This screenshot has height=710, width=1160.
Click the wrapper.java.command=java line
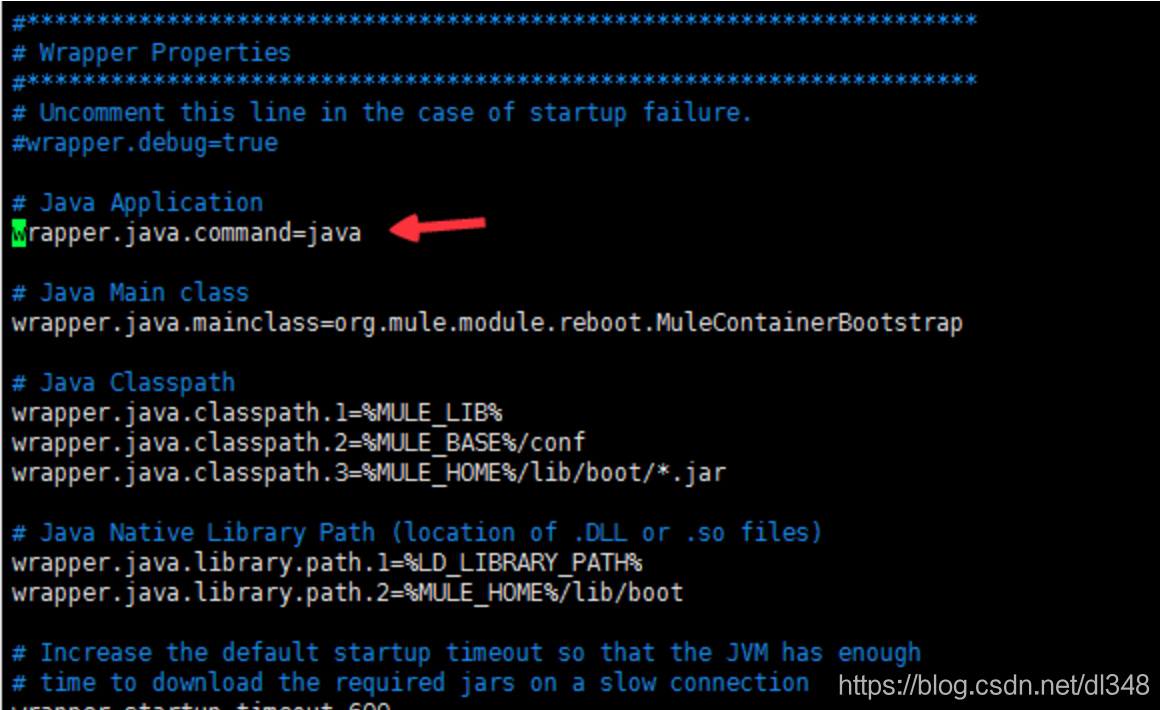tap(186, 234)
